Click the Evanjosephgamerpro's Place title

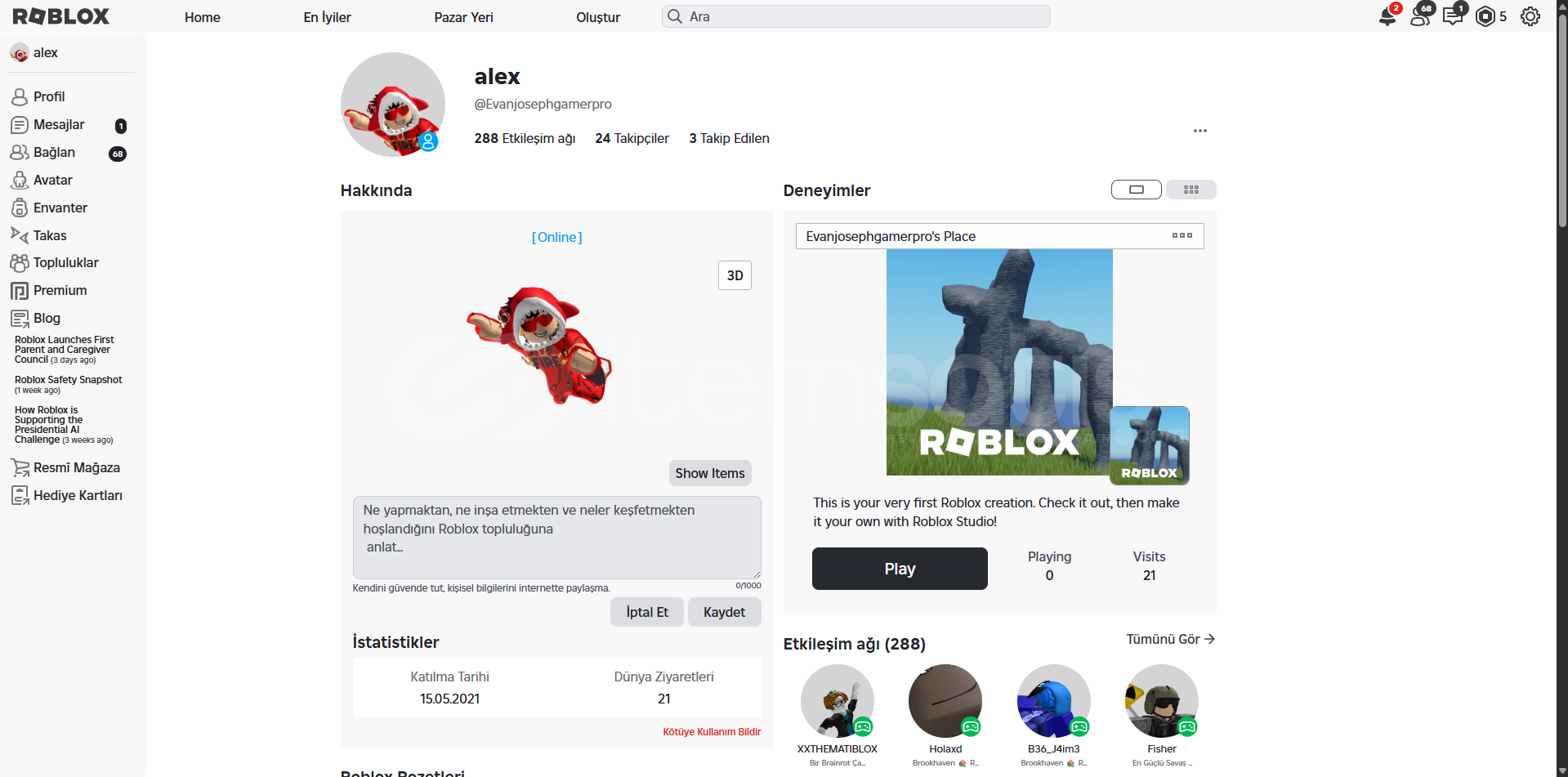point(891,236)
